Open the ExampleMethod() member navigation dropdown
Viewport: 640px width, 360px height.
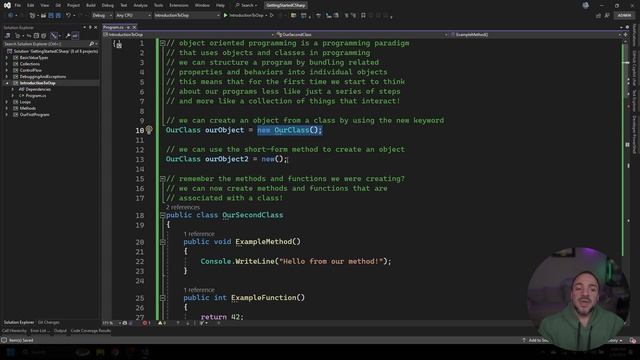(535, 35)
